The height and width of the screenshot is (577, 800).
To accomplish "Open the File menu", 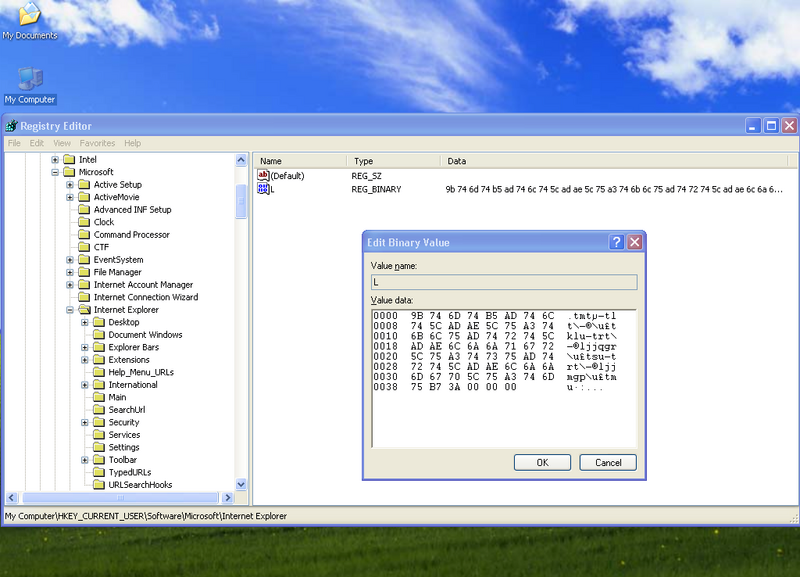I will pos(14,143).
